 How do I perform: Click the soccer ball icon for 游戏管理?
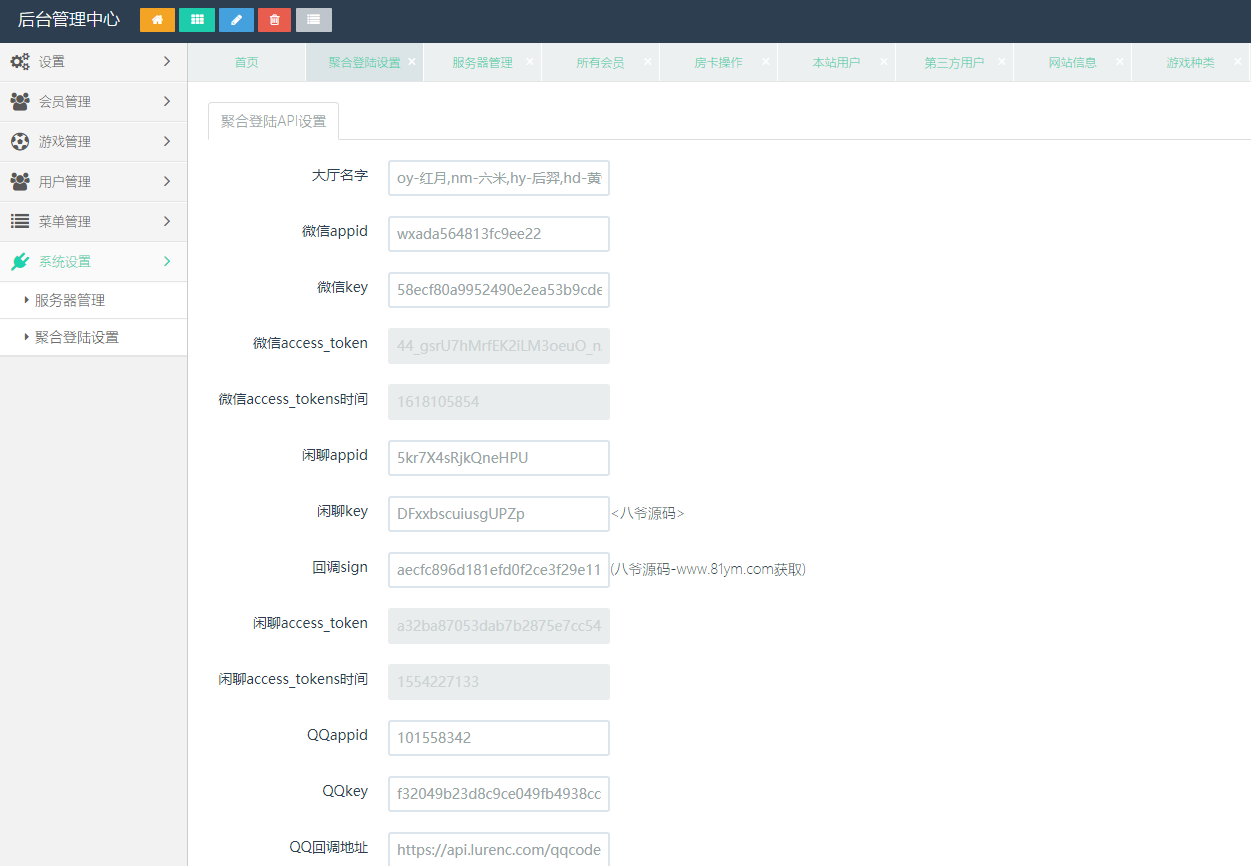click(x=20, y=142)
